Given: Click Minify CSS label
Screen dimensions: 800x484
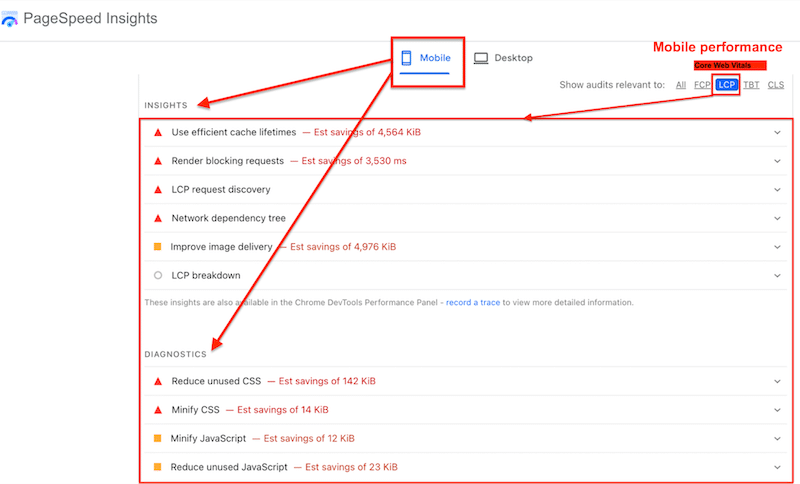Looking at the screenshot, I should click(195, 410).
